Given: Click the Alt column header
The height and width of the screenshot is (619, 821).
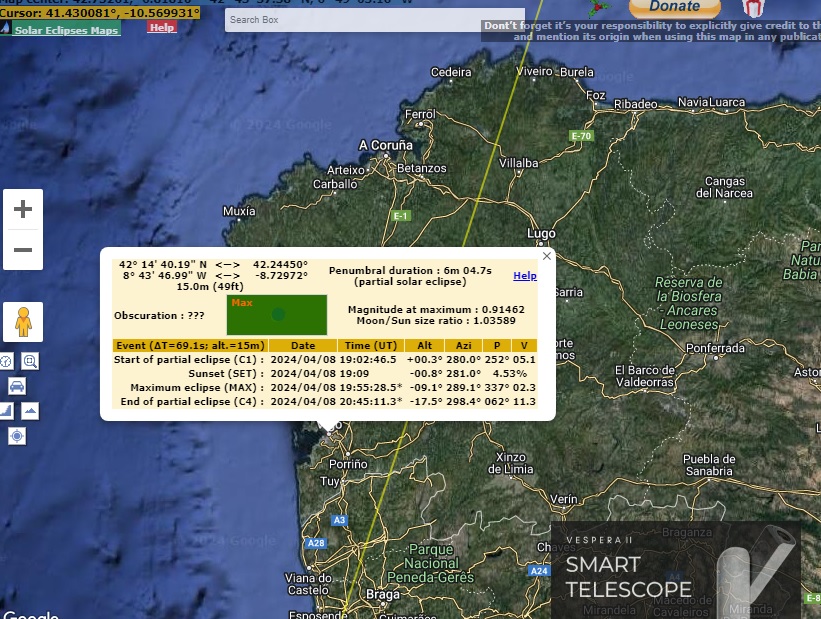Looking at the screenshot, I should tap(425, 346).
